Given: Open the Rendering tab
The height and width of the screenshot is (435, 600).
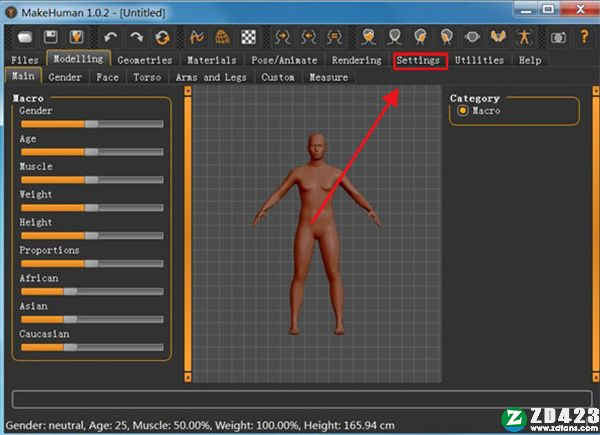Looking at the screenshot, I should [x=357, y=60].
